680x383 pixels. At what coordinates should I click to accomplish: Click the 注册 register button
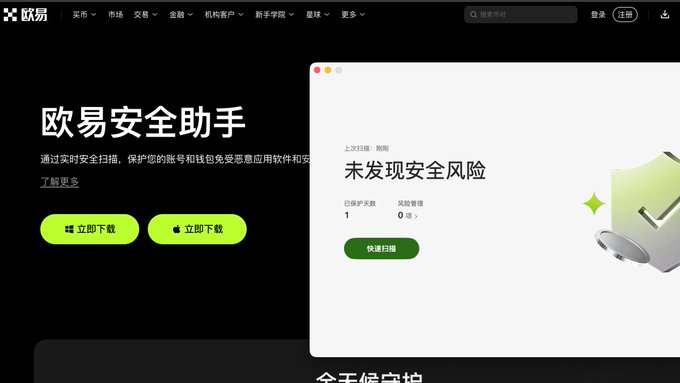[625, 14]
